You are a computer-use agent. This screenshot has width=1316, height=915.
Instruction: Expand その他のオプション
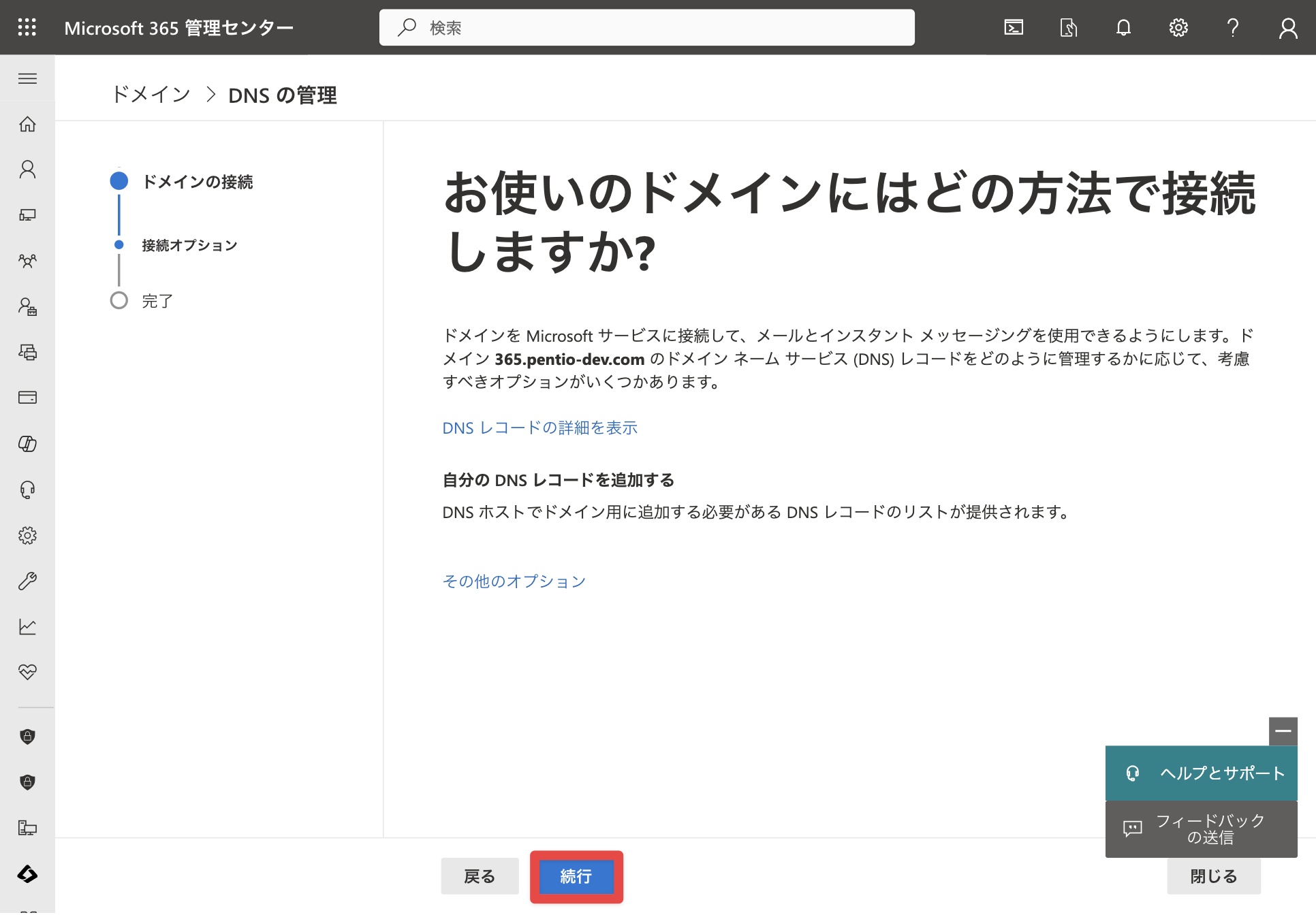click(514, 581)
